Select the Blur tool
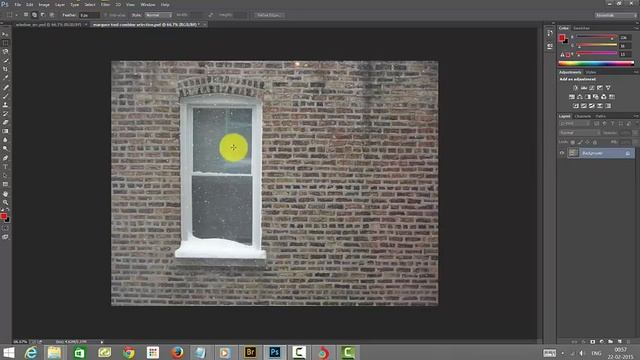Viewport: 640px width, 360px height. tap(5, 140)
